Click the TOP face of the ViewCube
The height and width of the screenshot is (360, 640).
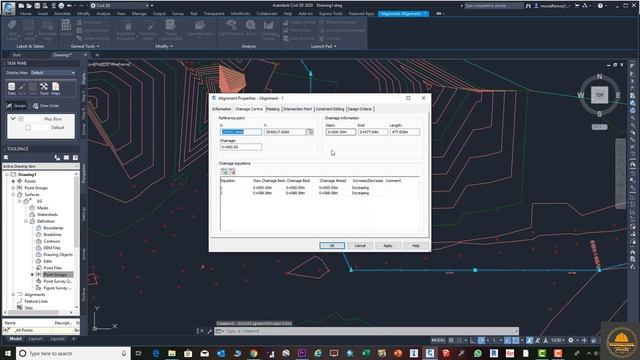pyautogui.click(x=599, y=95)
